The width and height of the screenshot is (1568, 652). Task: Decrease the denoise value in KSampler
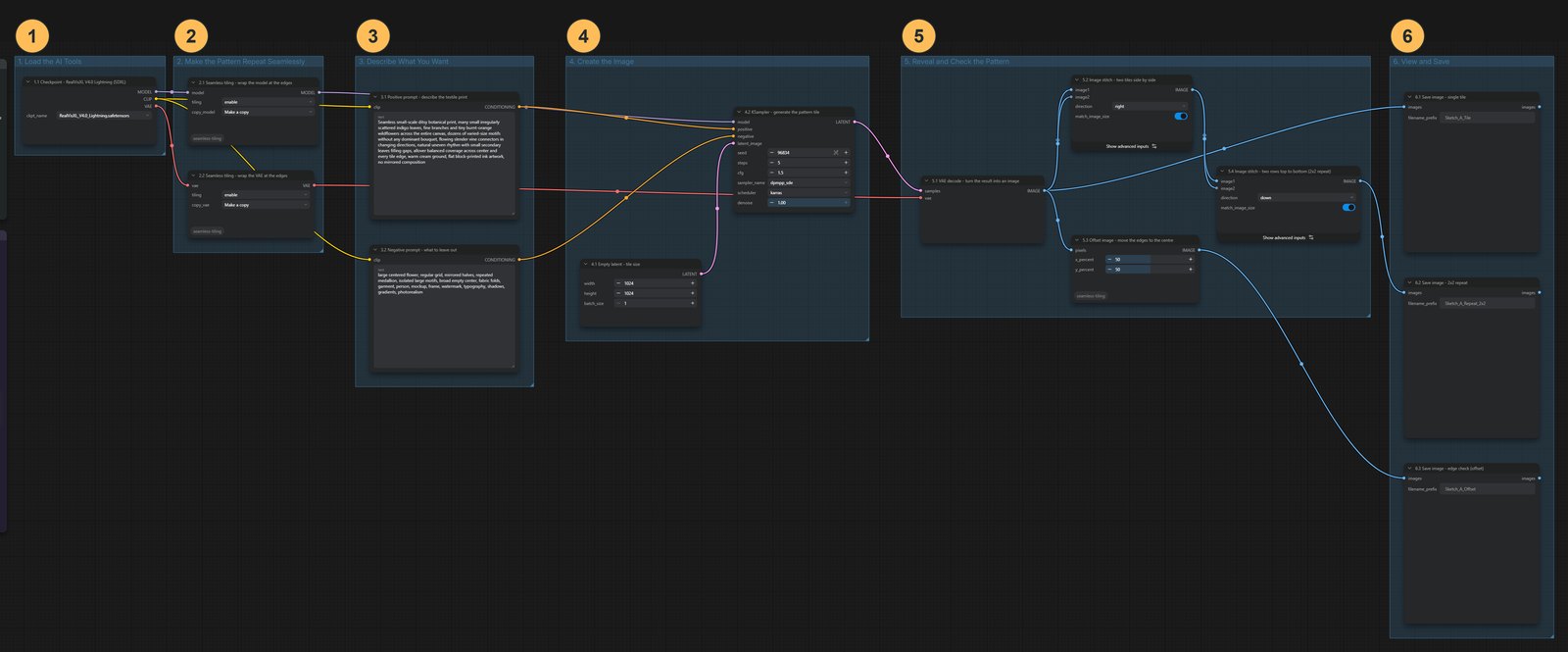pyautogui.click(x=771, y=203)
